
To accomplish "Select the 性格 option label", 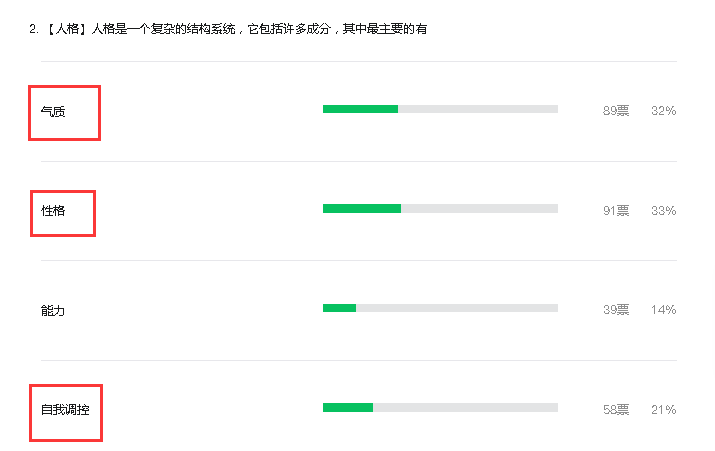I will coord(53,211).
